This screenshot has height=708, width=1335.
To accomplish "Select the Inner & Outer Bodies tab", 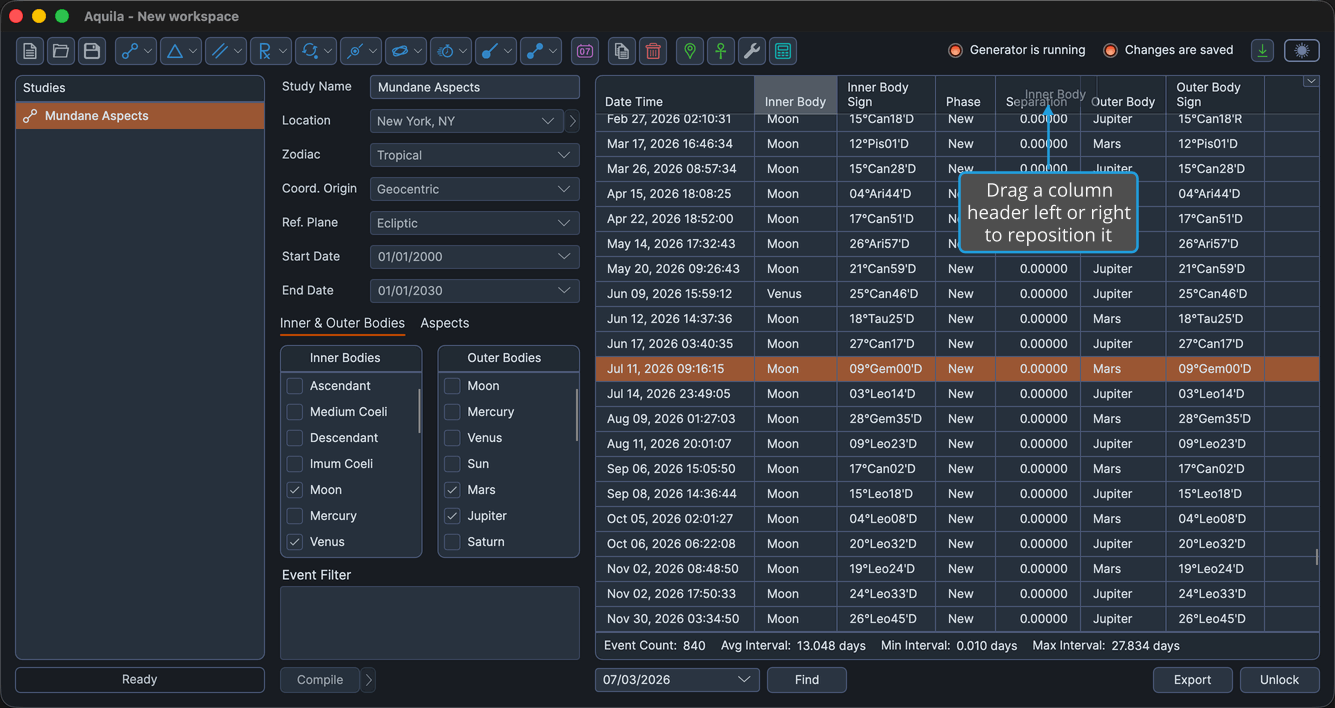I will 342,323.
